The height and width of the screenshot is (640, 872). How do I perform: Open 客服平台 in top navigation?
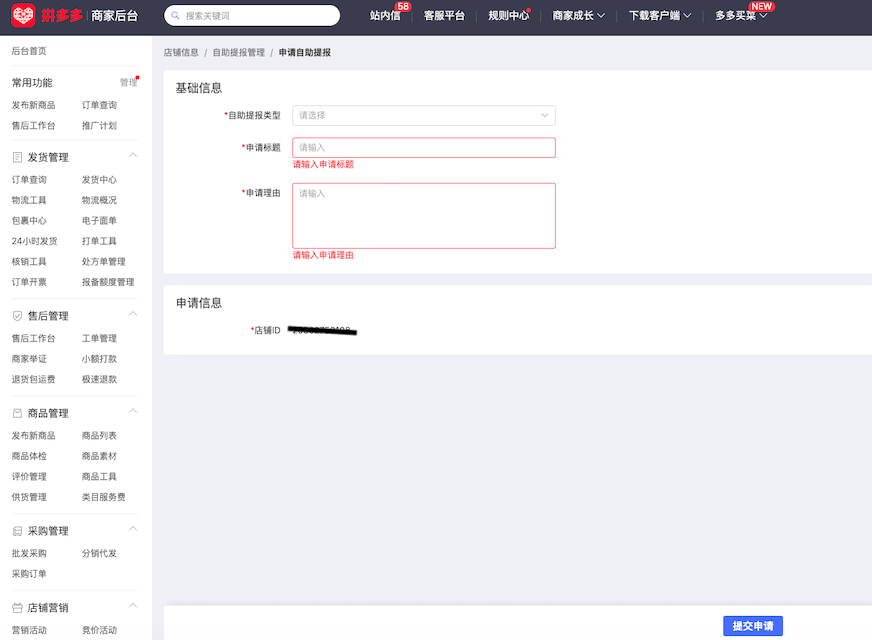(x=444, y=16)
